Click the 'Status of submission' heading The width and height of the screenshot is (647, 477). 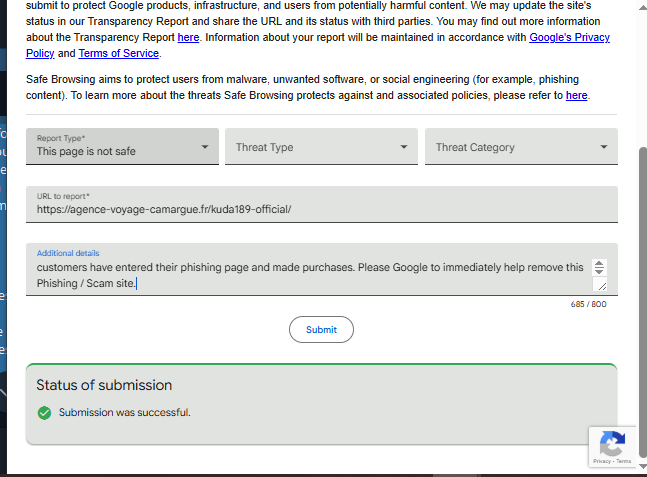pyautogui.click(x=104, y=385)
